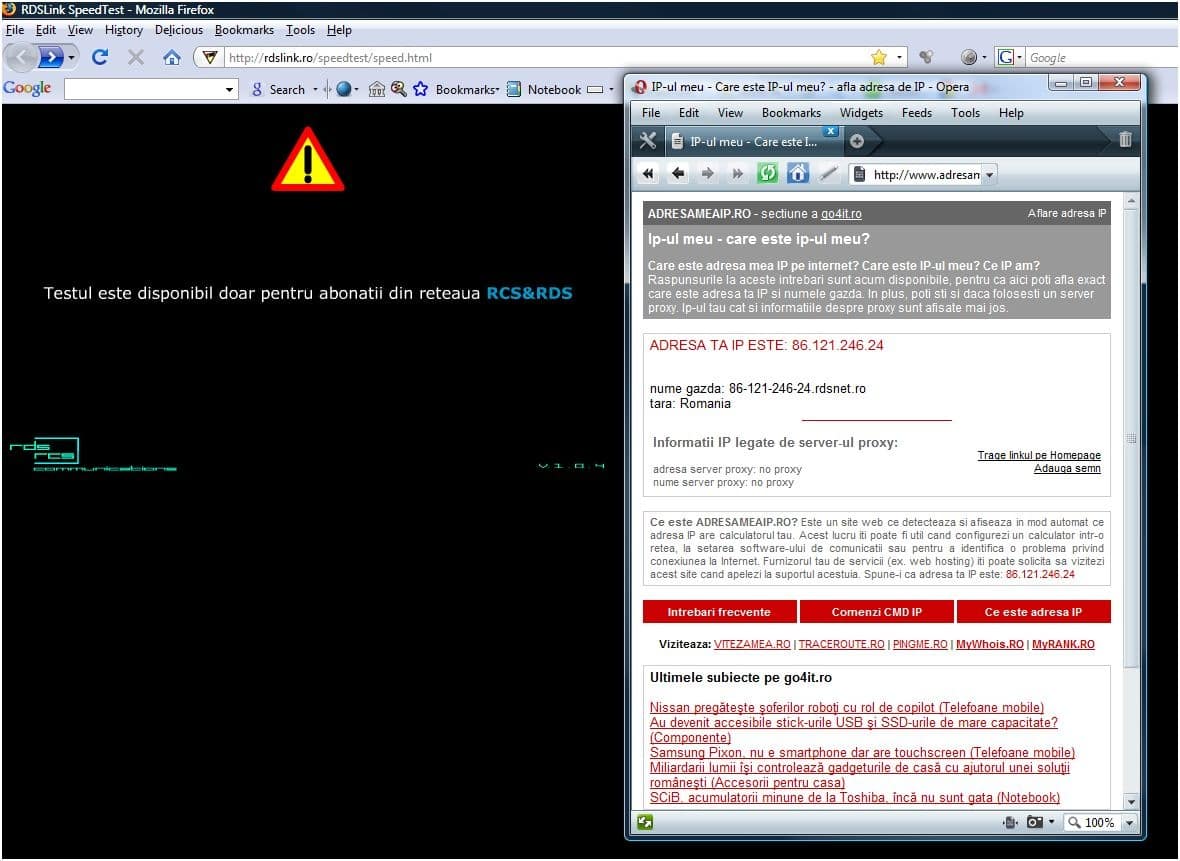
Task: Click Google Toolbar building icon
Action: pyautogui.click(x=376, y=90)
